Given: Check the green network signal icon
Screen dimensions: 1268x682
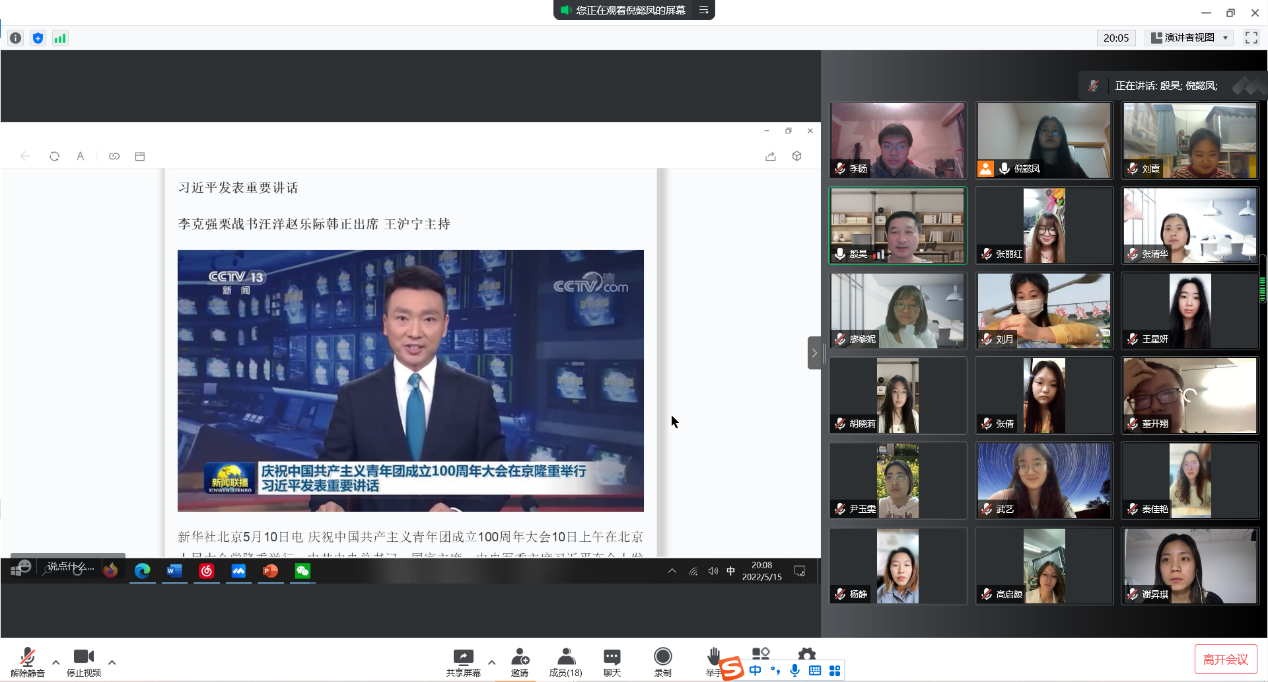Looking at the screenshot, I should pyautogui.click(x=60, y=38).
